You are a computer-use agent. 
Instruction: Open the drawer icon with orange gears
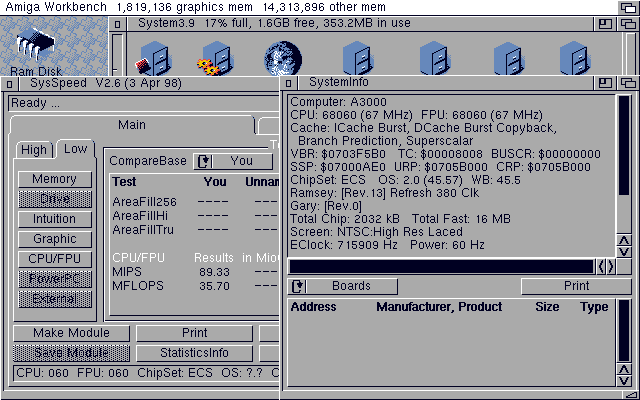click(x=215, y=58)
